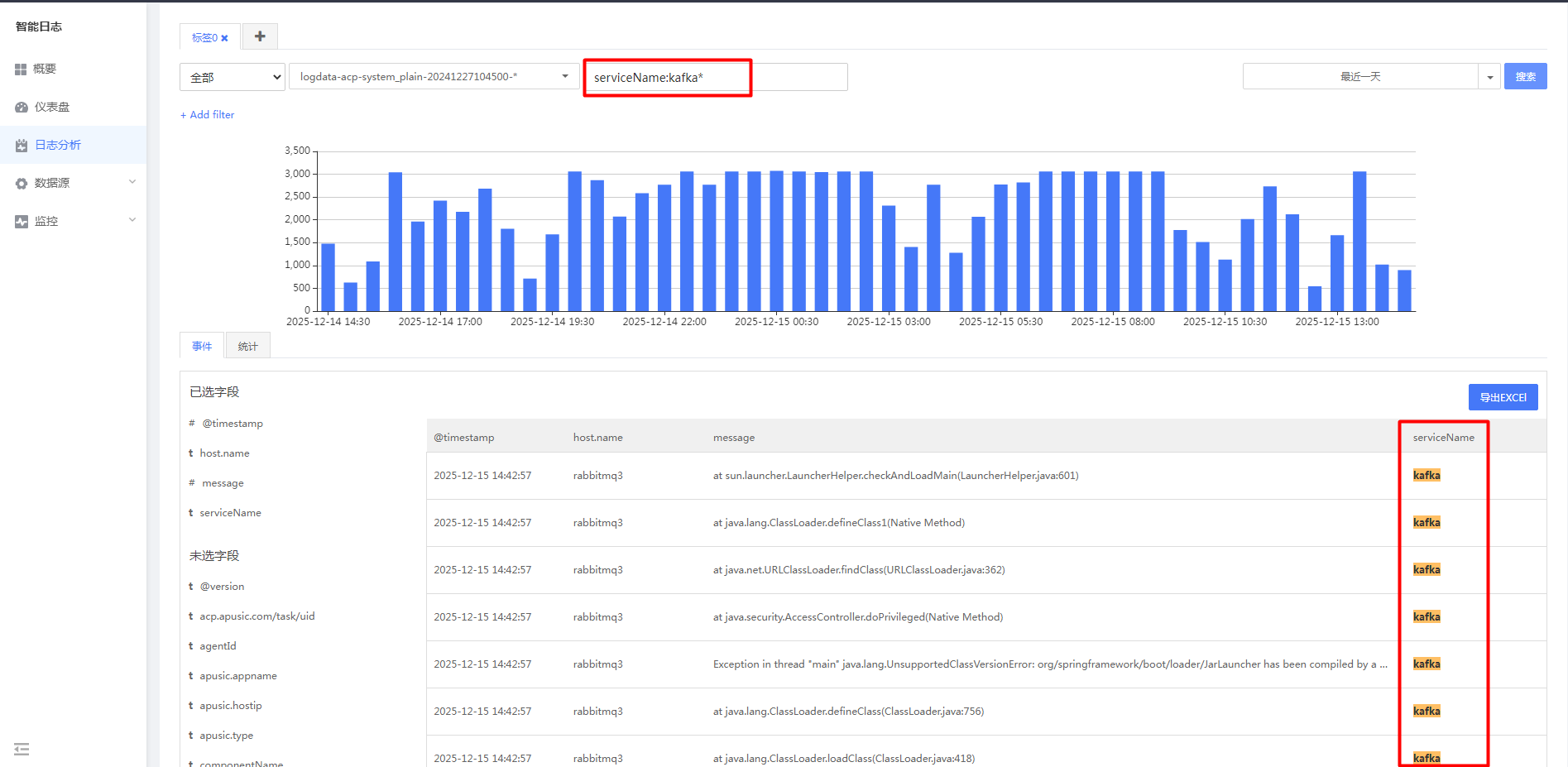This screenshot has height=767, width=1568.
Task: Open the time range arrow next to 最近一天
Action: [1489, 77]
